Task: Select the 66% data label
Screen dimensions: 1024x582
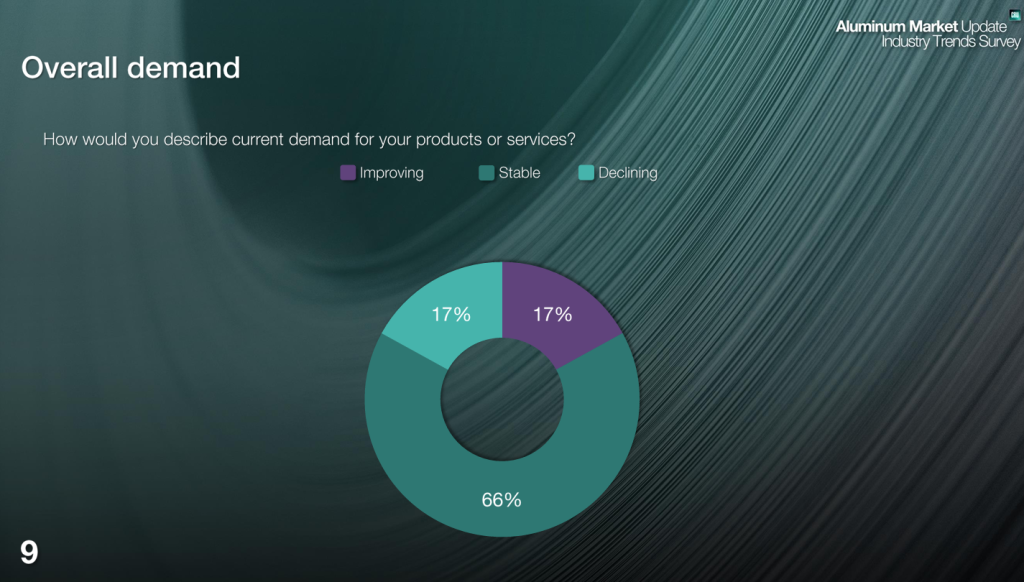Action: point(502,500)
